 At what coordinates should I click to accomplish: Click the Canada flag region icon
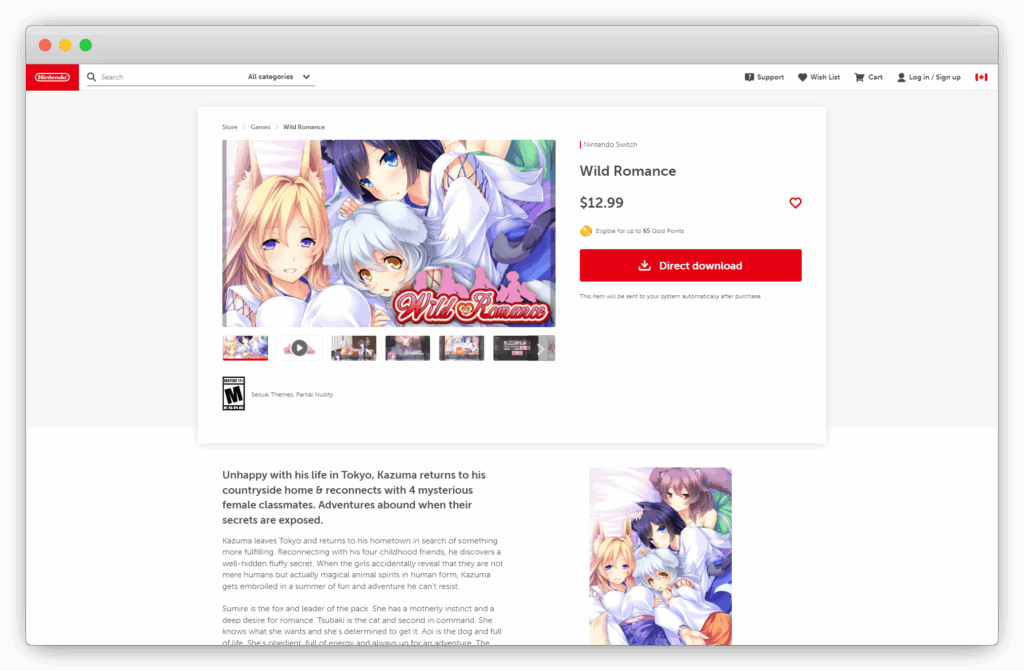click(981, 77)
